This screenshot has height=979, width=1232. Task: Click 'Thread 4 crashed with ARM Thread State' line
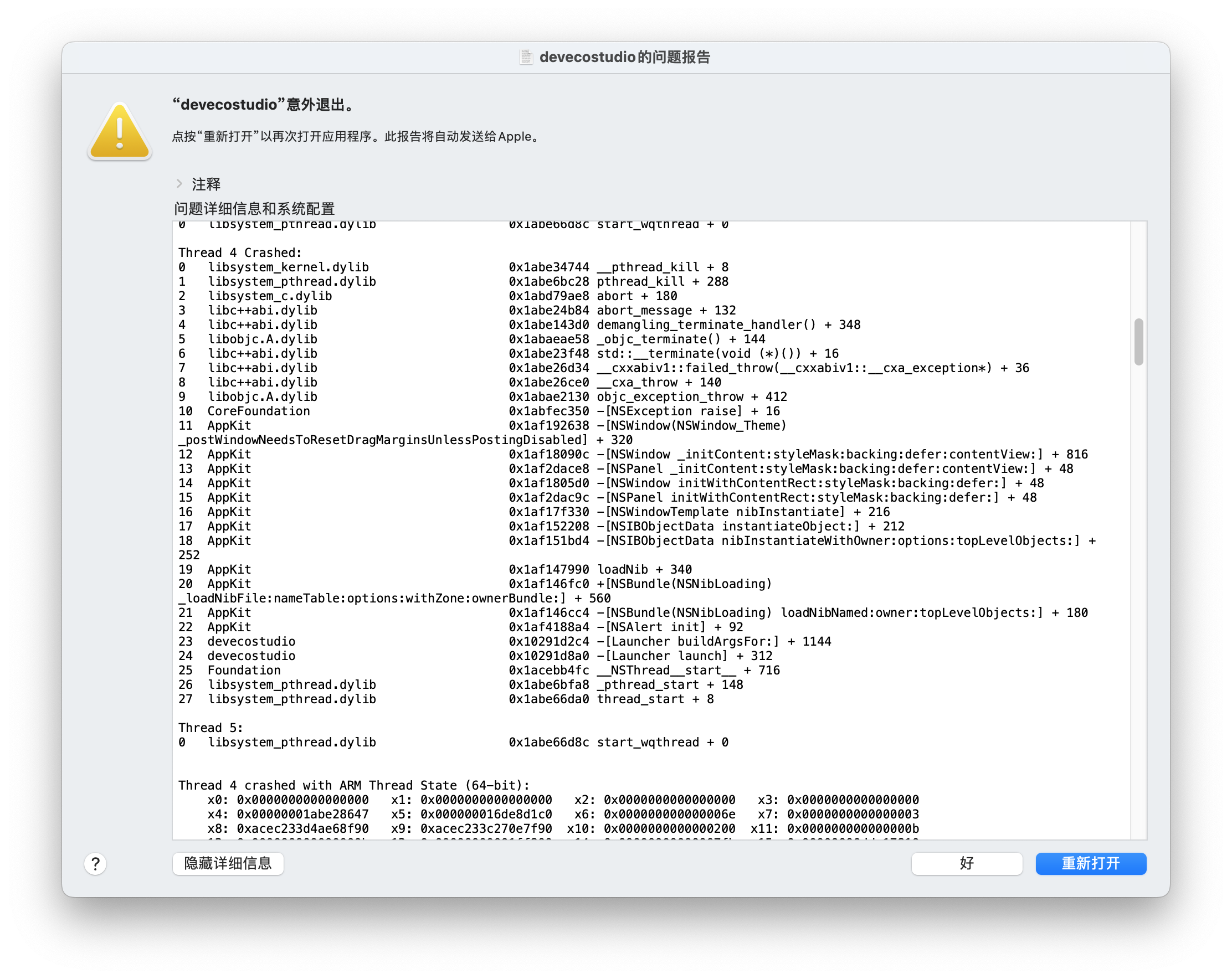point(355,785)
